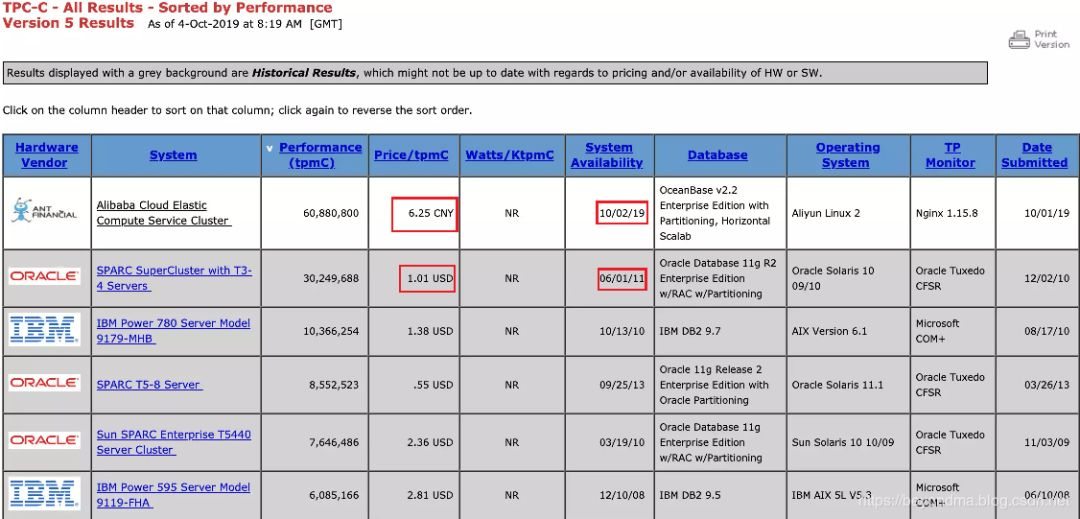
Task: Sort by Watts/KtpmC column header
Action: pyautogui.click(x=510, y=155)
